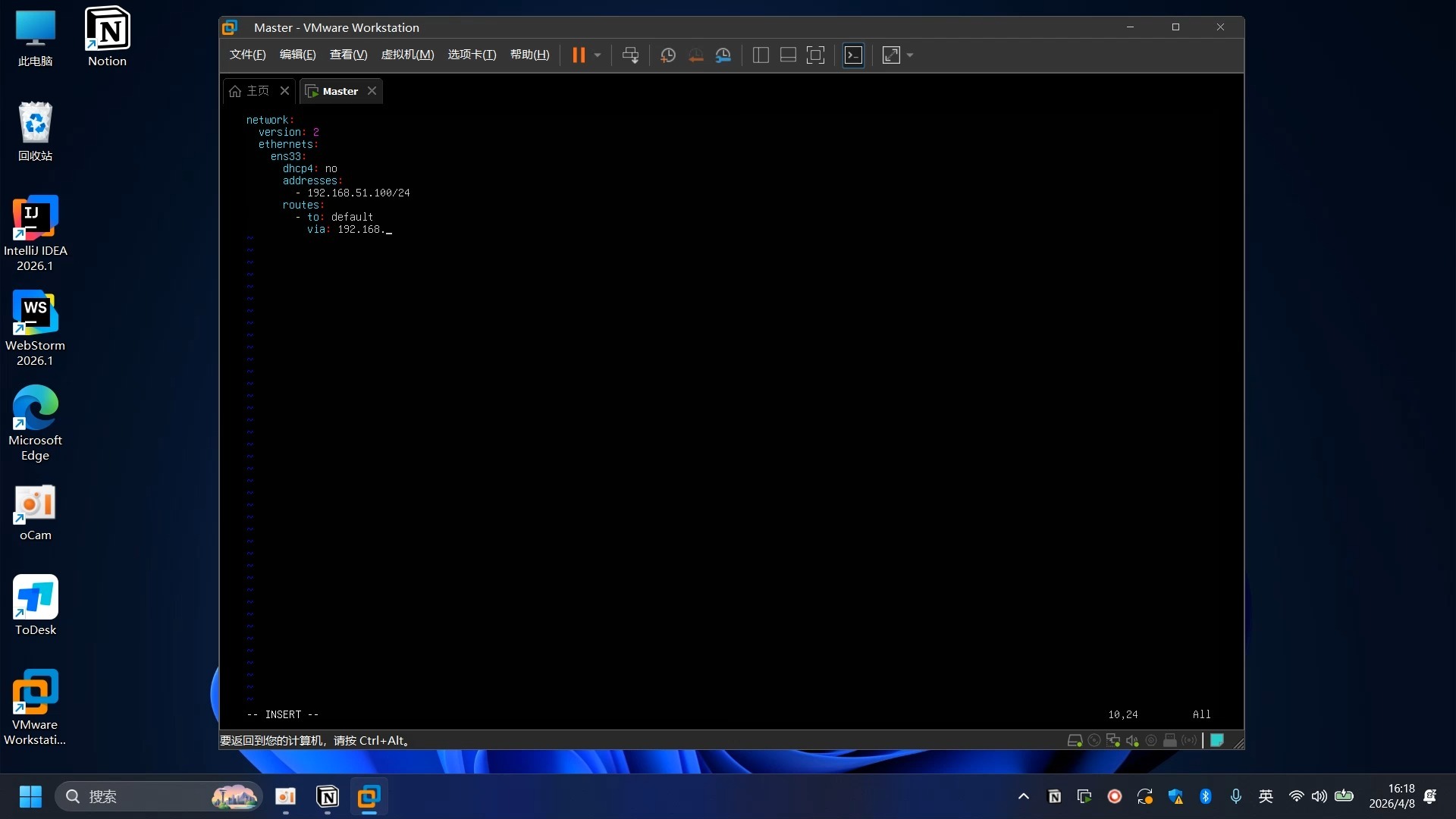Image resolution: width=1456 pixels, height=819 pixels.
Task: Toggle the thumbnail bar view
Action: (x=788, y=55)
